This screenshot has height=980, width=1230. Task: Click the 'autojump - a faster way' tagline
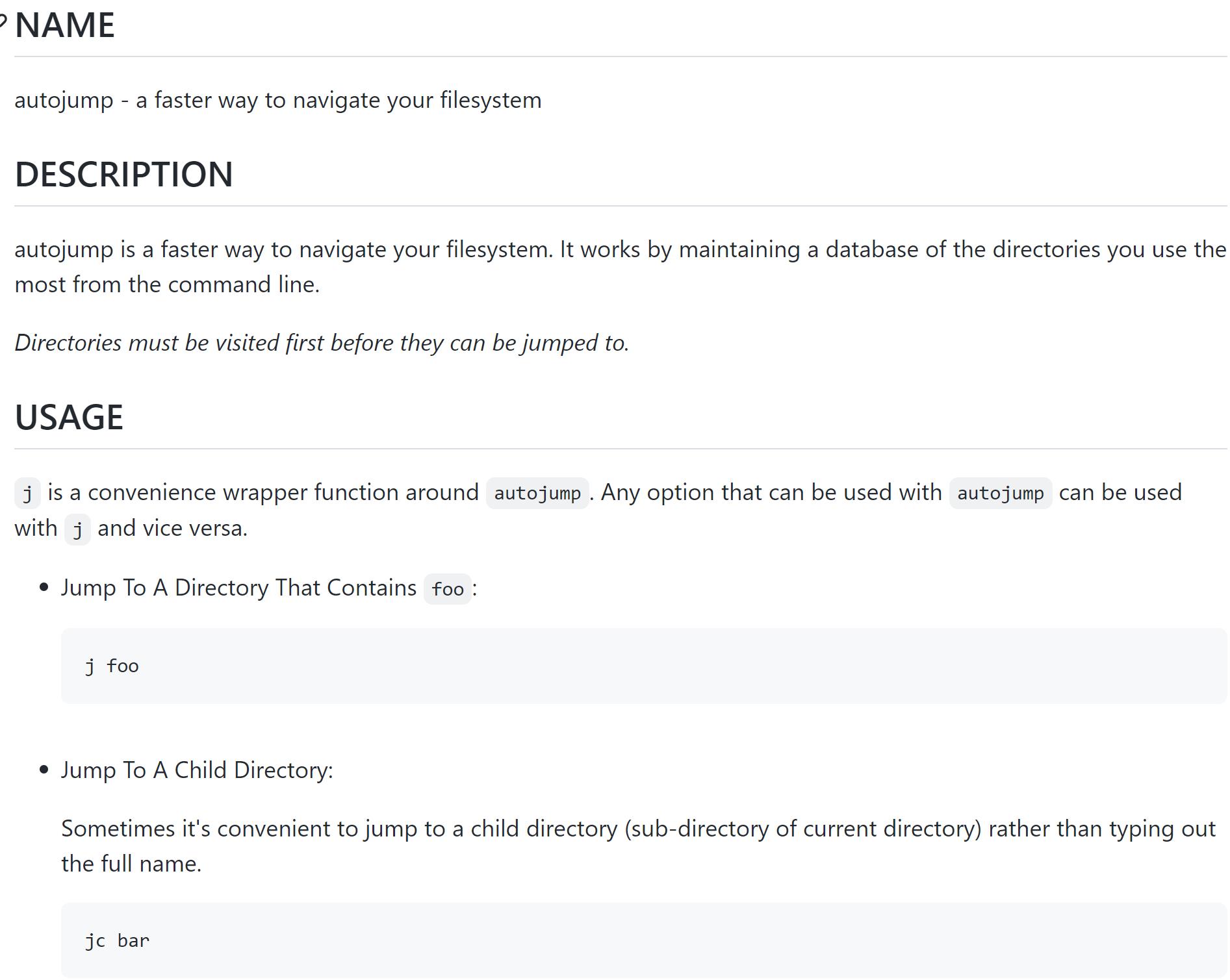pos(277,101)
